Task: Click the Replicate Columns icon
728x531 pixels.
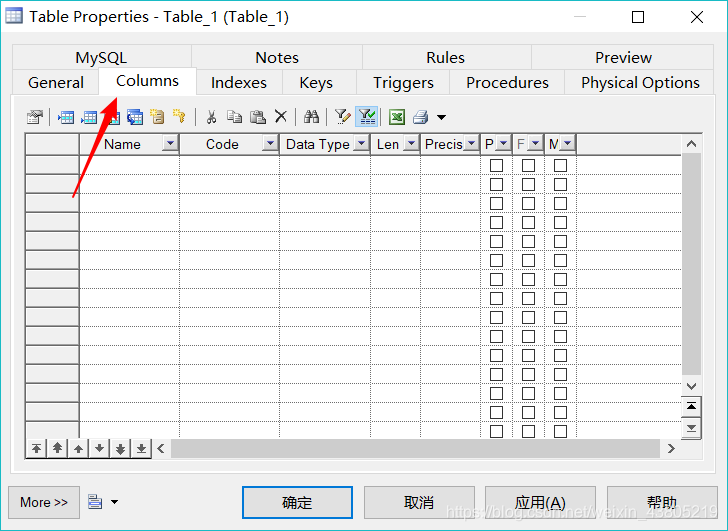Action: click(x=135, y=117)
